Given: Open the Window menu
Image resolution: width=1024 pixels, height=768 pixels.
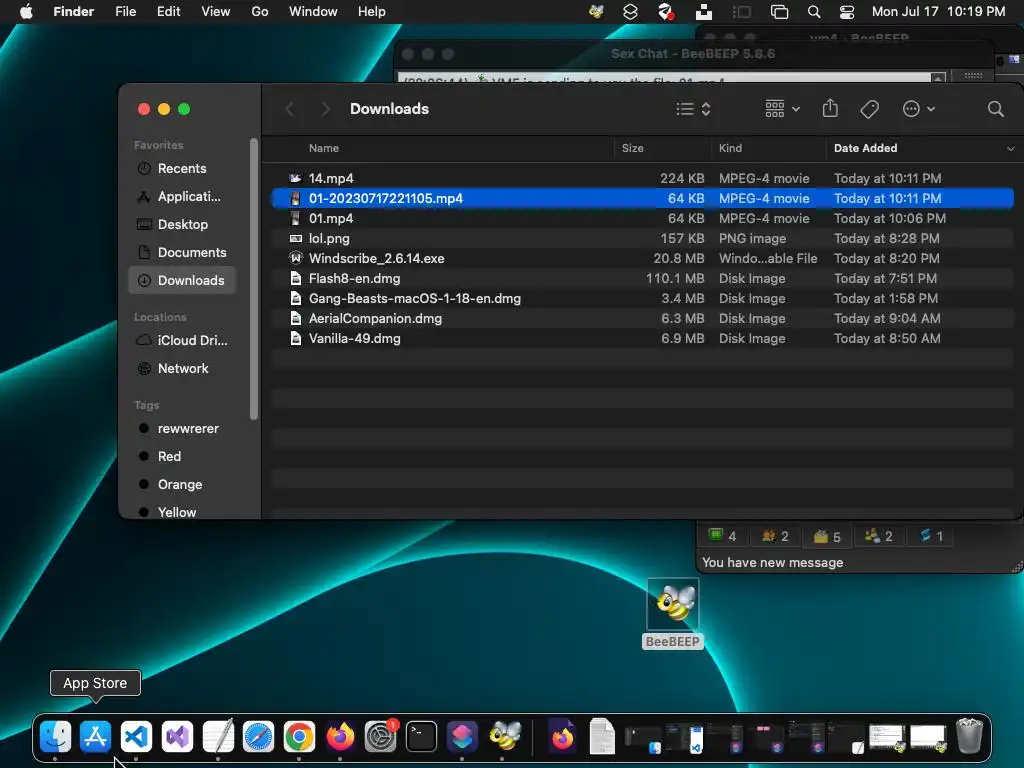Looking at the screenshot, I should pos(313,12).
